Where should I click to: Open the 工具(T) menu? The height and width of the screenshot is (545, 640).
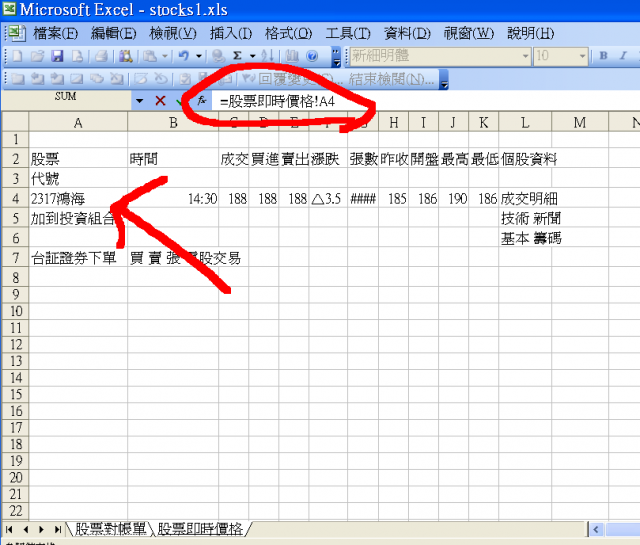[348, 33]
